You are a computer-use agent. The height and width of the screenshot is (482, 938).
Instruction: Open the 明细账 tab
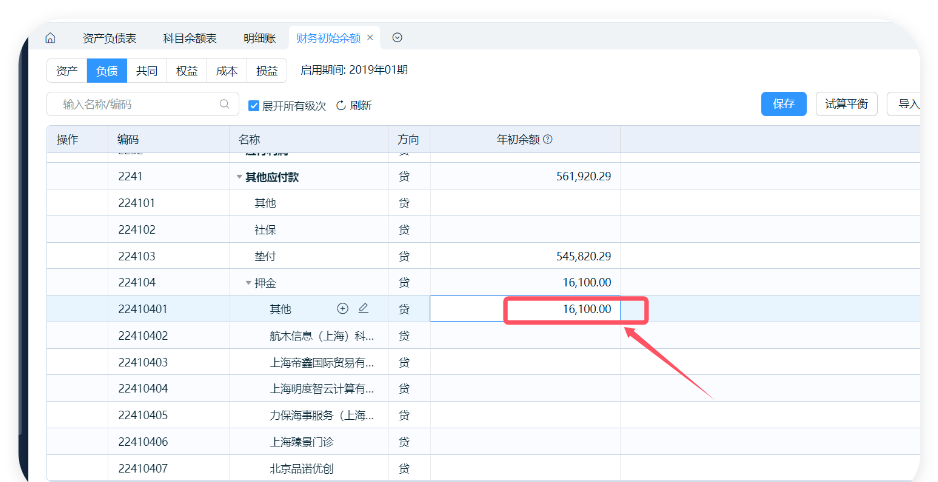tap(259, 38)
